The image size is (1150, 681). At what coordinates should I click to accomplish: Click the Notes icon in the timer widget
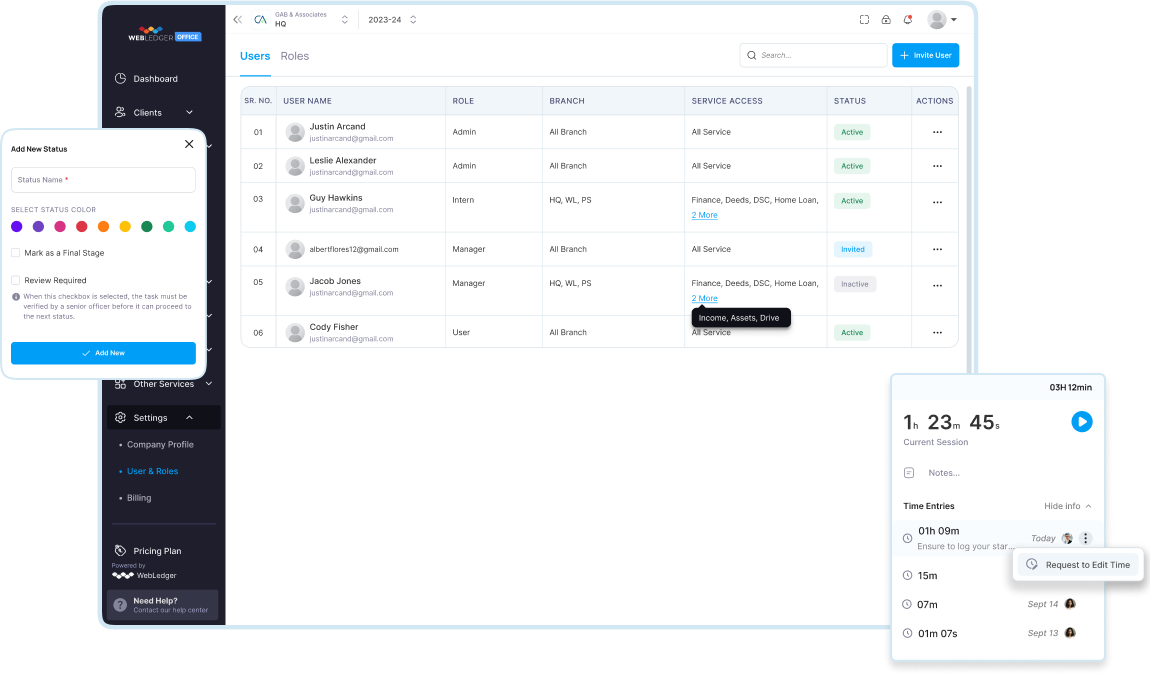coord(909,472)
